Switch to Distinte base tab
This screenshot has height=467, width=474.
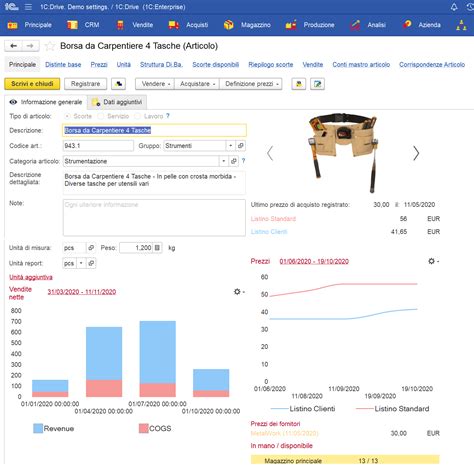click(x=63, y=65)
